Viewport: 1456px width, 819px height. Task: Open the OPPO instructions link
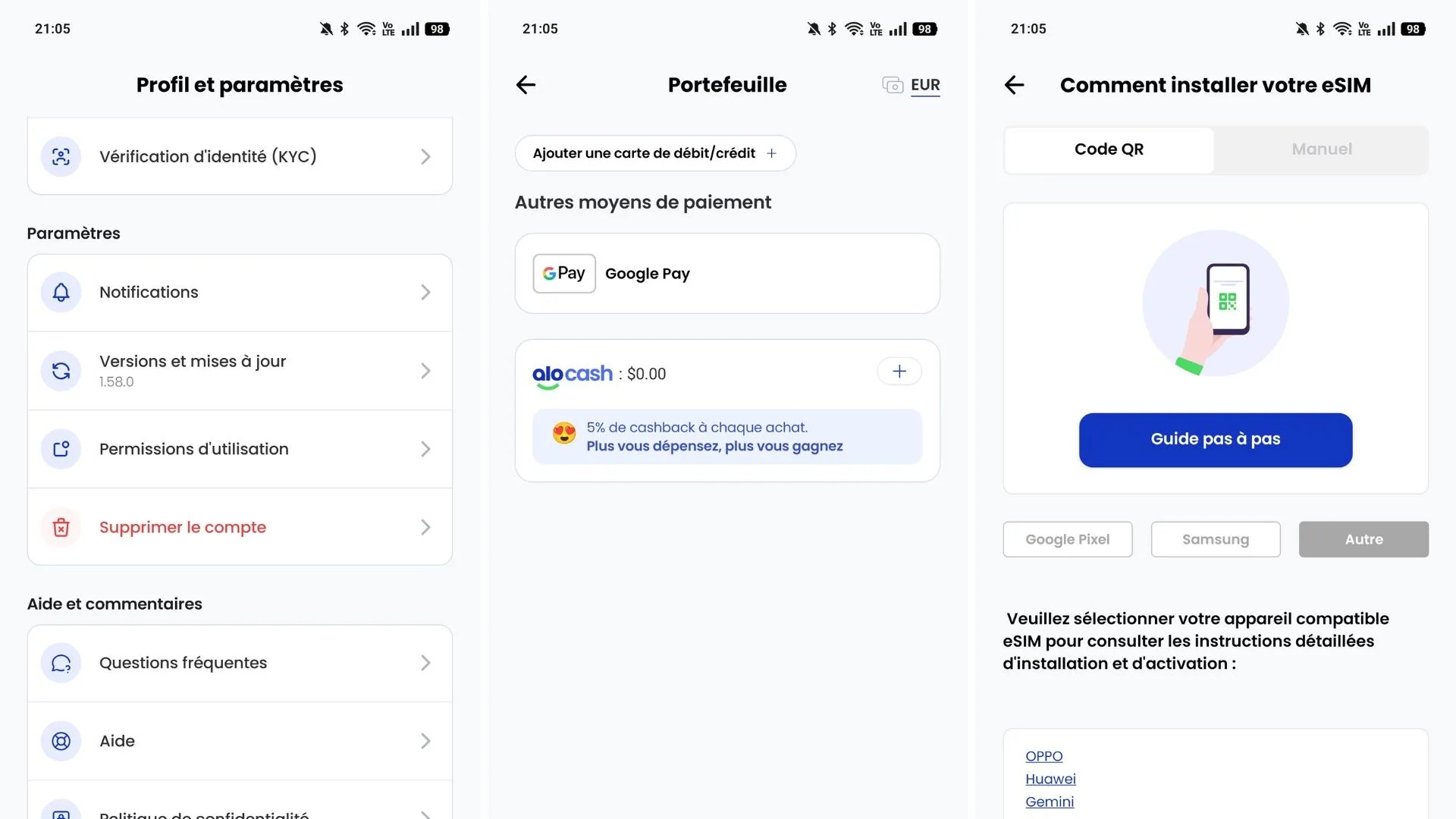point(1043,756)
